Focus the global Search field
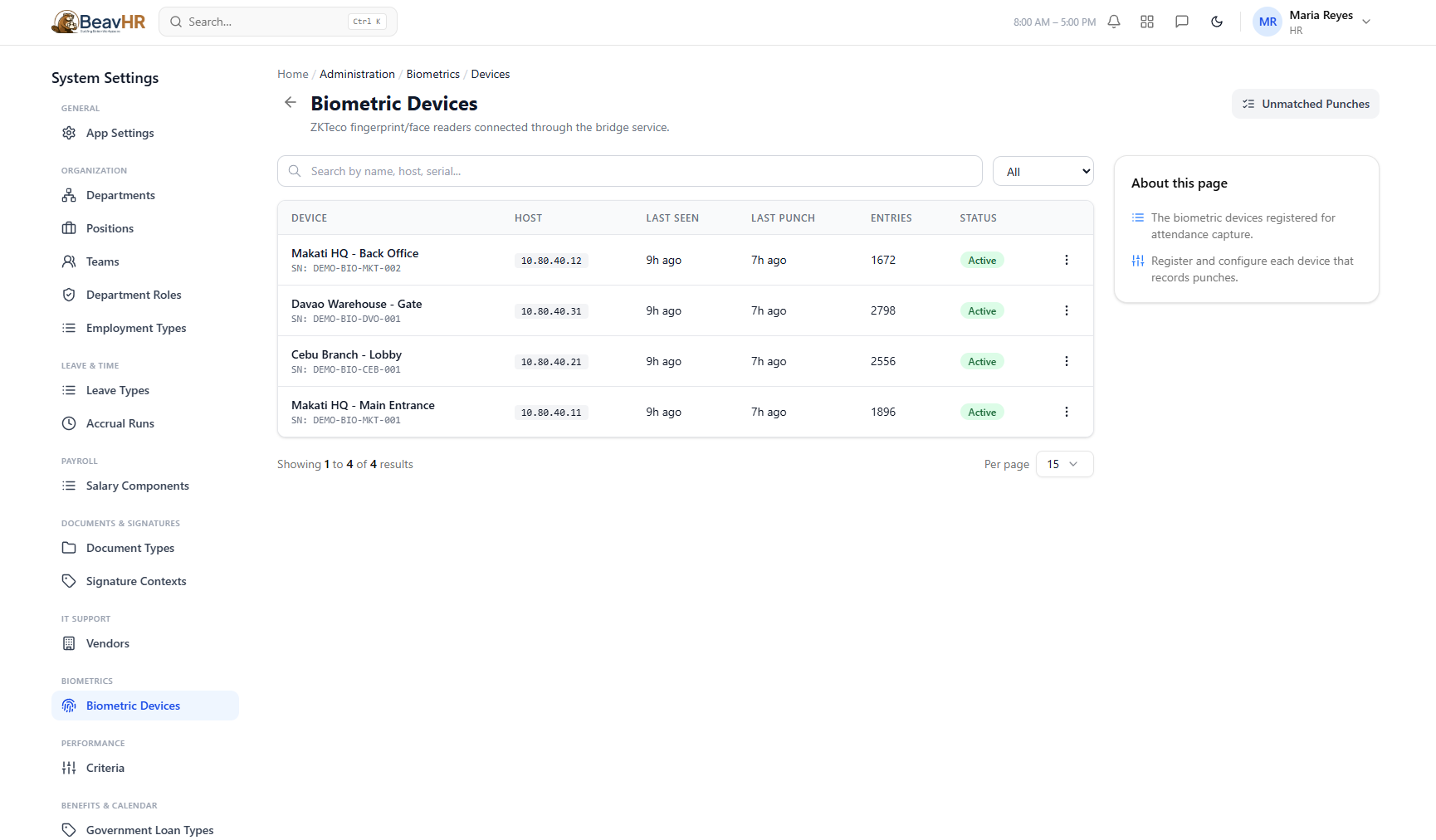The image size is (1436, 840). (x=278, y=22)
